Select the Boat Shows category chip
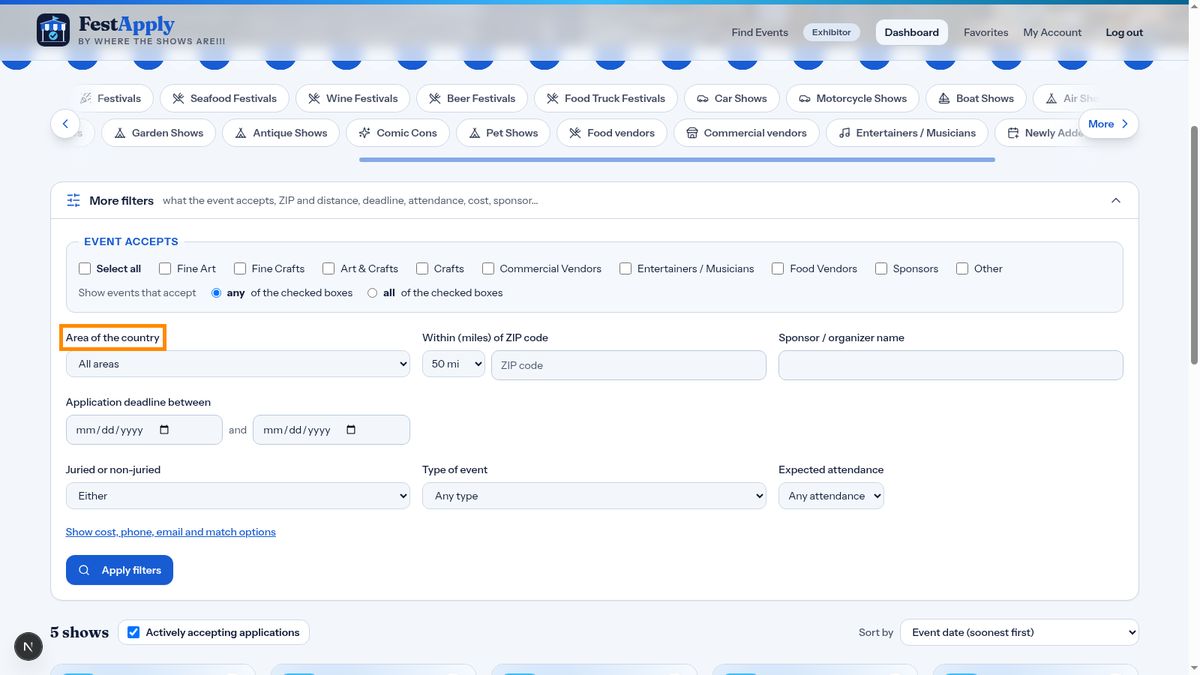1200x675 pixels. pos(976,98)
